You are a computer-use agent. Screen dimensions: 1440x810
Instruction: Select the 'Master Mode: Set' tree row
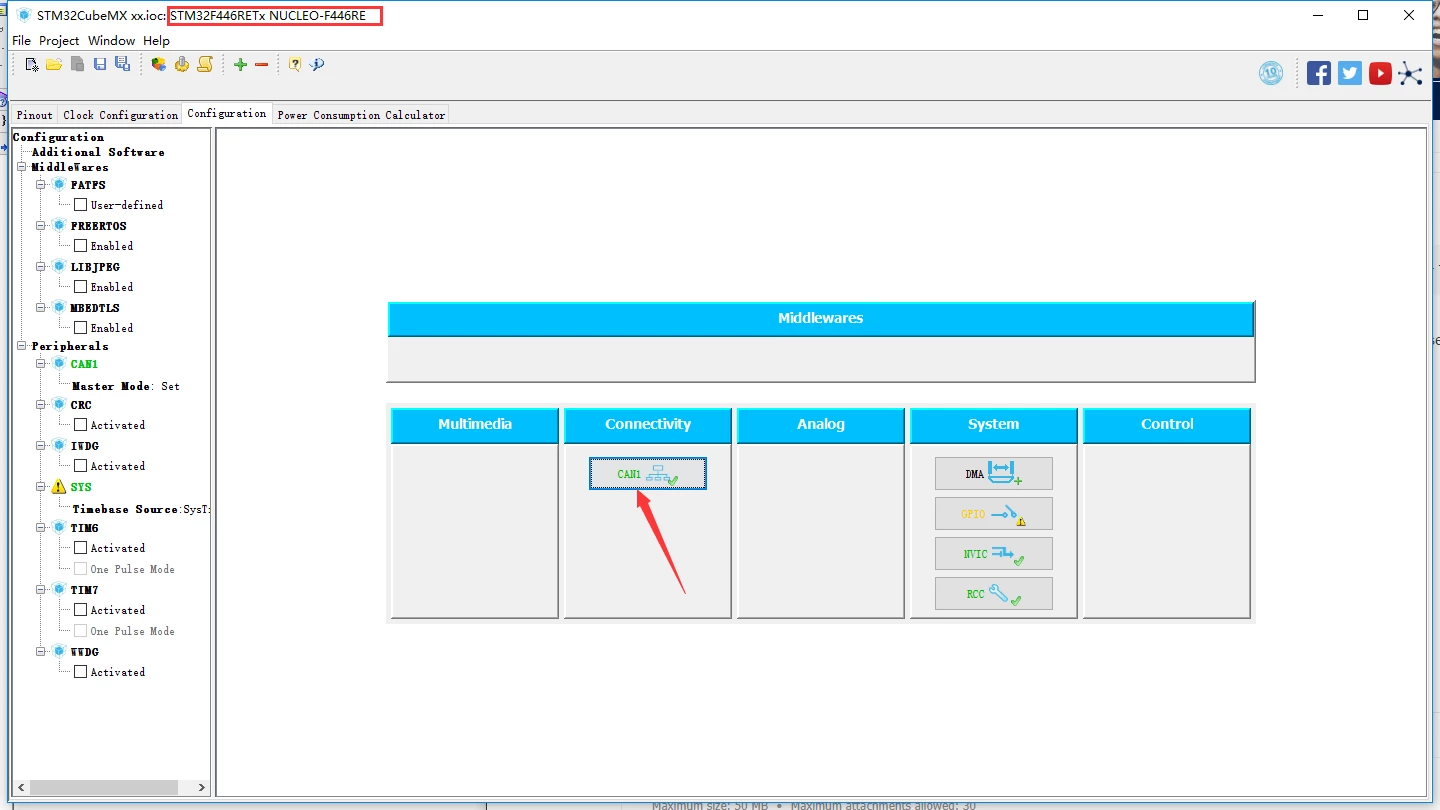point(126,386)
